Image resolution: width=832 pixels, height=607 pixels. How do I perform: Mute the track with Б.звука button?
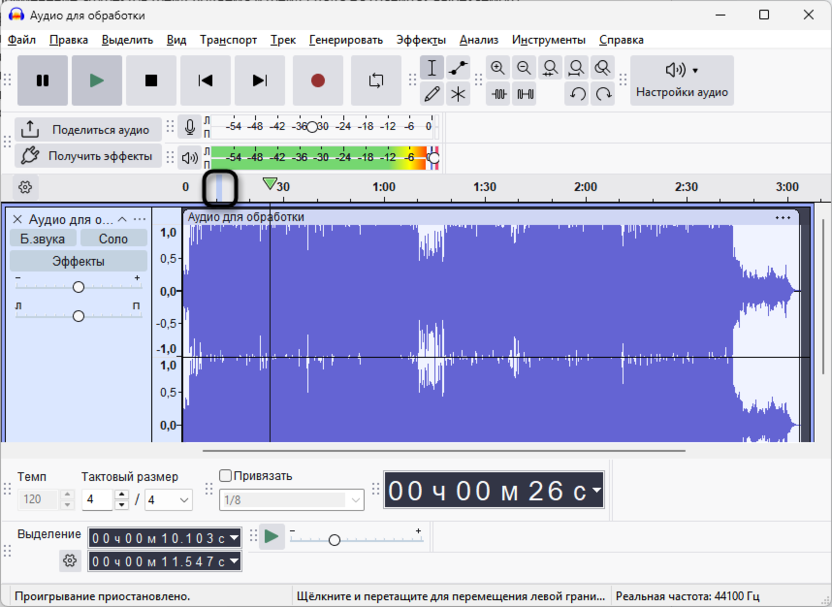43,239
